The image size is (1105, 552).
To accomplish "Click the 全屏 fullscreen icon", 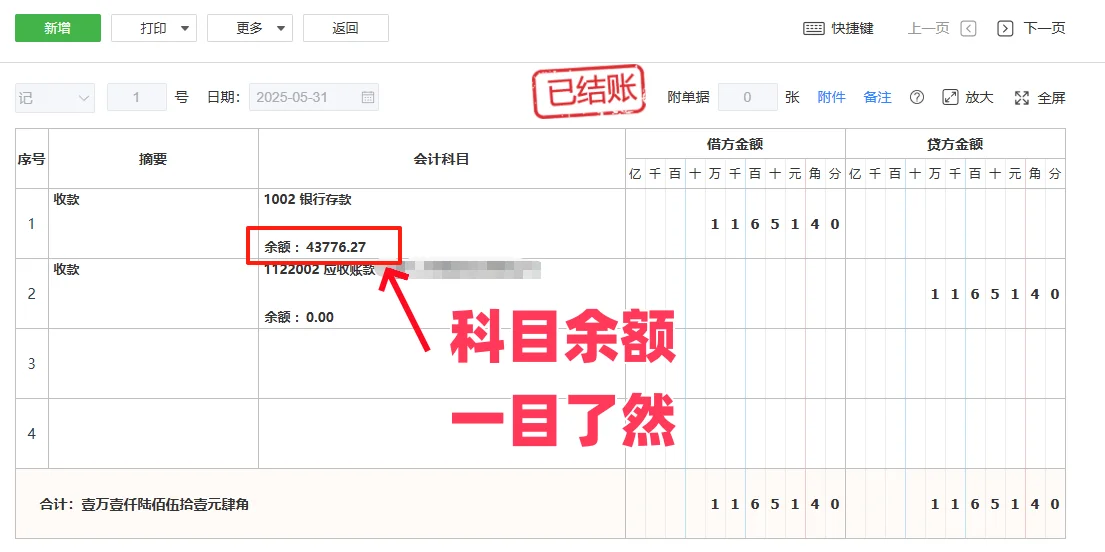I will (1022, 98).
